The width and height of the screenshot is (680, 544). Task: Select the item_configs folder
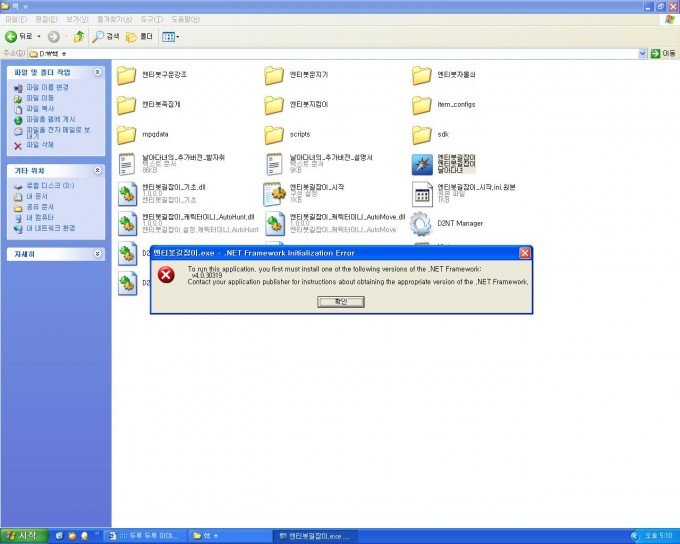point(443,105)
